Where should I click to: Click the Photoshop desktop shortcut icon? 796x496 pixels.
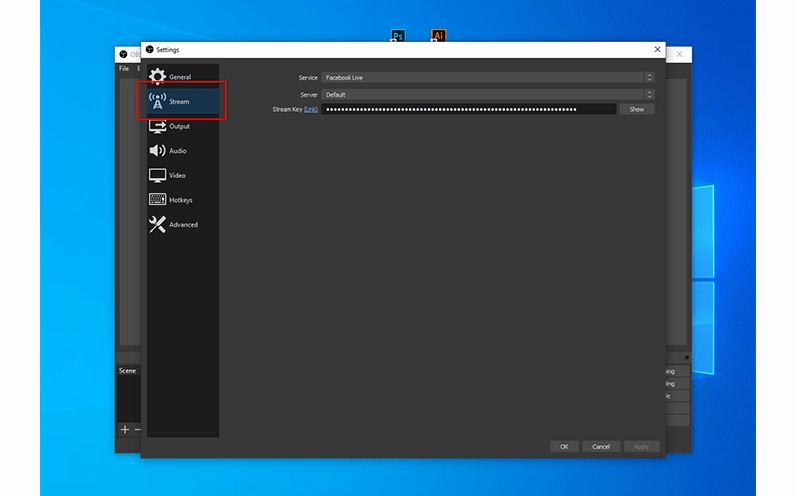click(398, 36)
